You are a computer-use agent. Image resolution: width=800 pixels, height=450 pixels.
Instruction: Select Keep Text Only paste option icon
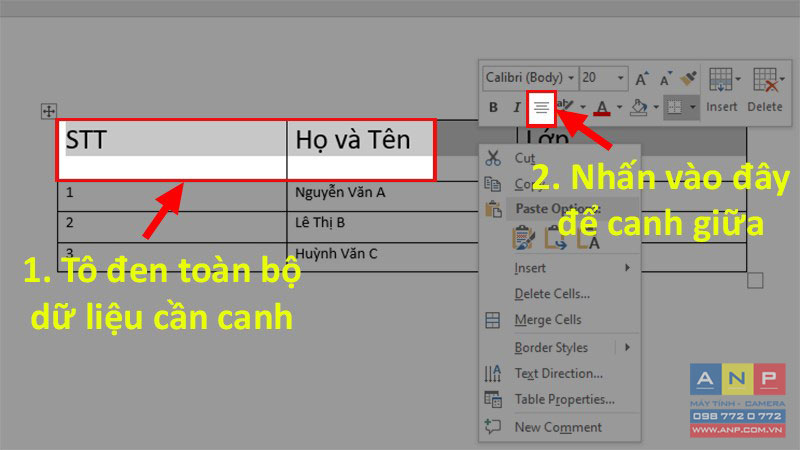pyautogui.click(x=588, y=238)
